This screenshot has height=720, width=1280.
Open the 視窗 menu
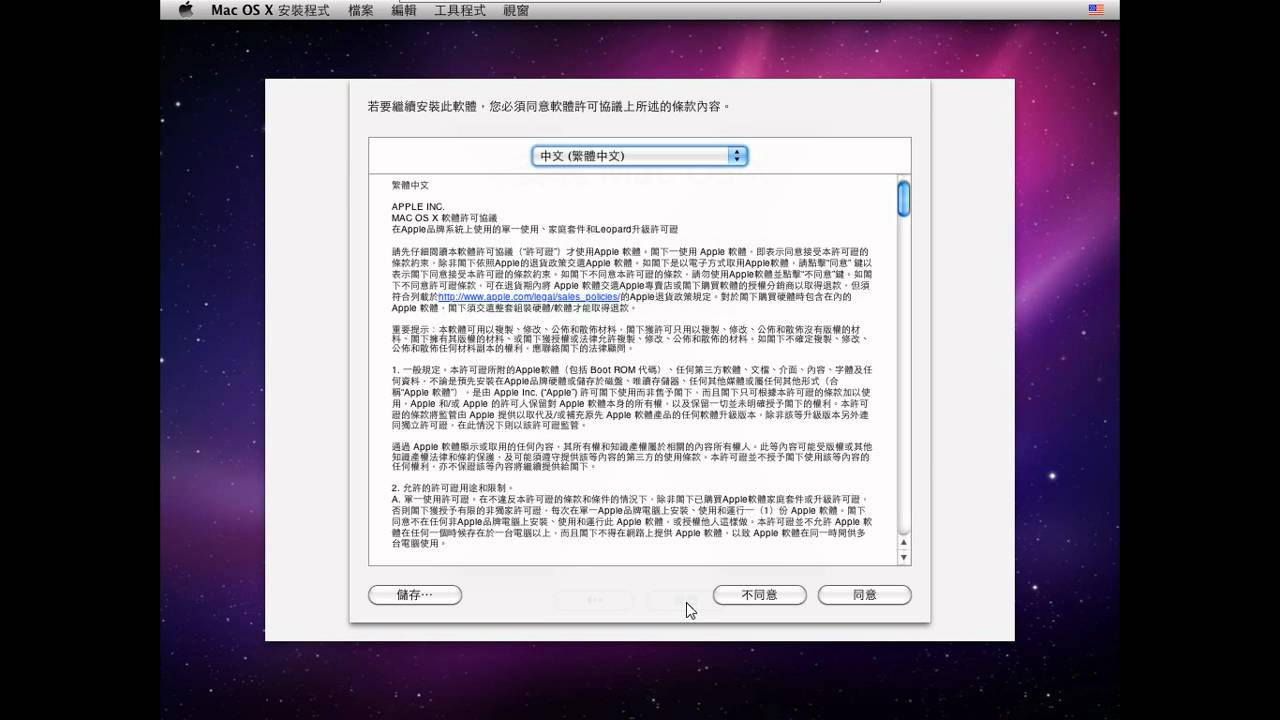coord(516,10)
